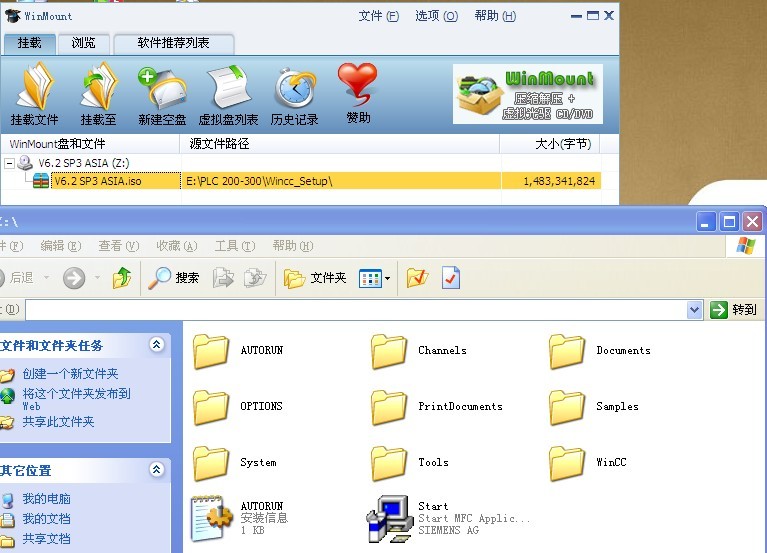Viewport: 767px width, 553px height.
Task: Collapse the 其它位置 panel
Action: coord(157,470)
